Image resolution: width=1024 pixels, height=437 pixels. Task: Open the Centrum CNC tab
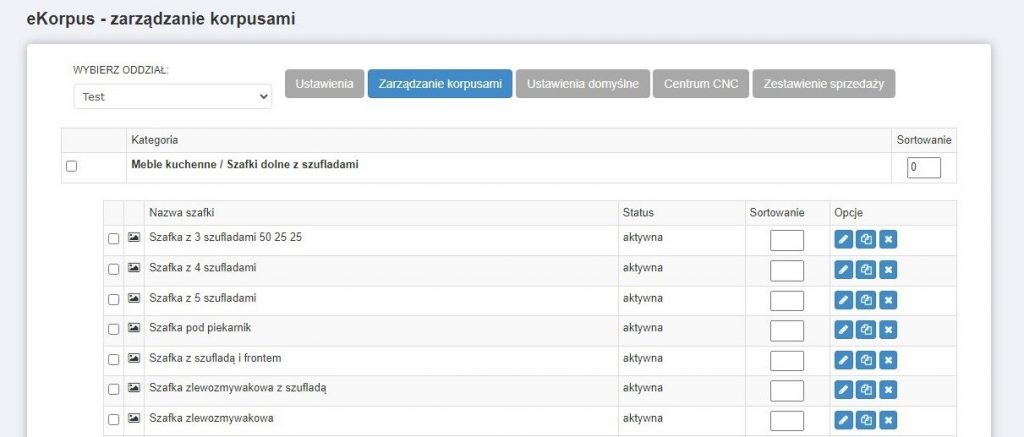coord(700,84)
